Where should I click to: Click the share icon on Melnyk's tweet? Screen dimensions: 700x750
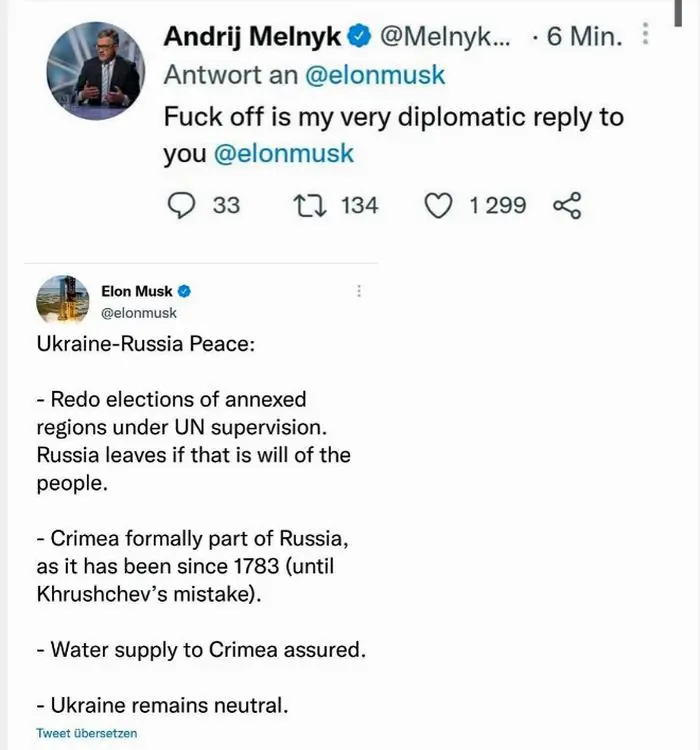567,205
